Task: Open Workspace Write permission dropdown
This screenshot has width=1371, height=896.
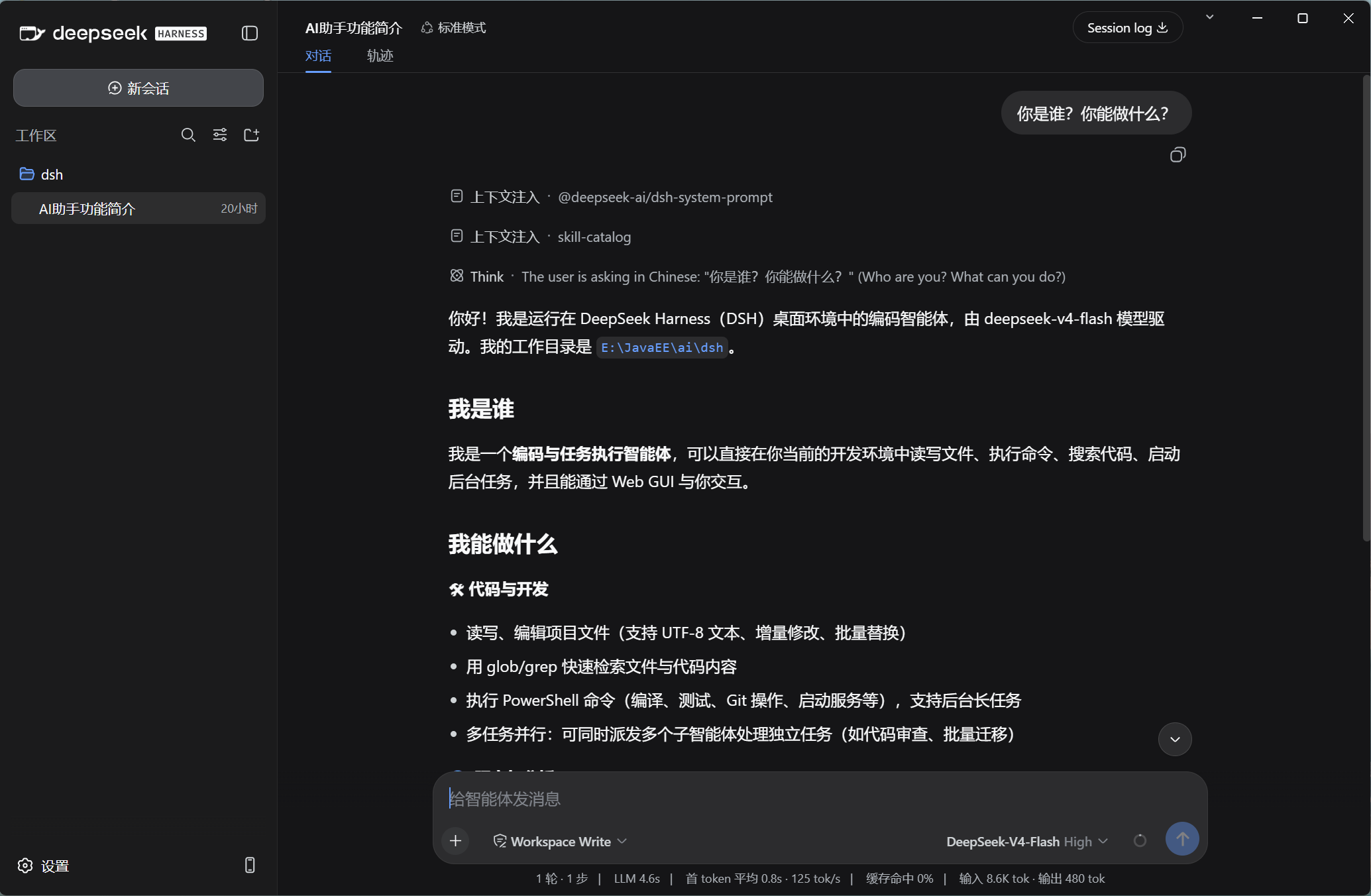Action: pyautogui.click(x=560, y=842)
